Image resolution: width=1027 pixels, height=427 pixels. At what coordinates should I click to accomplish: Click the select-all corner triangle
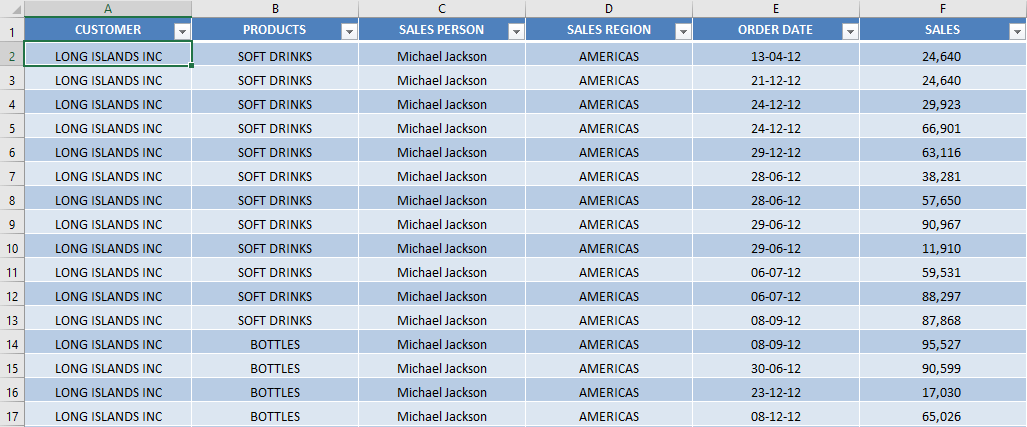12,9
